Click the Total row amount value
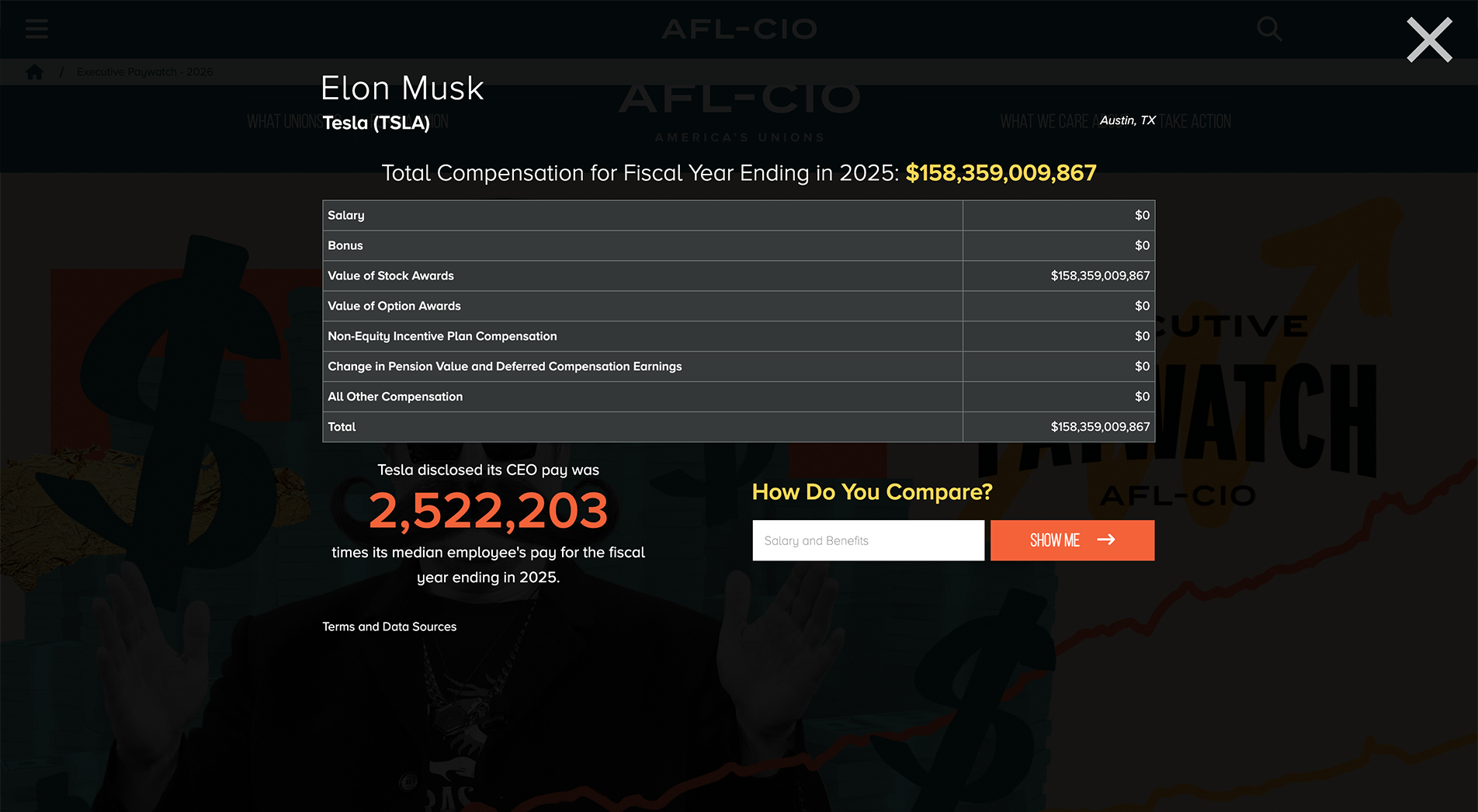This screenshot has height=812, width=1478. point(1100,427)
